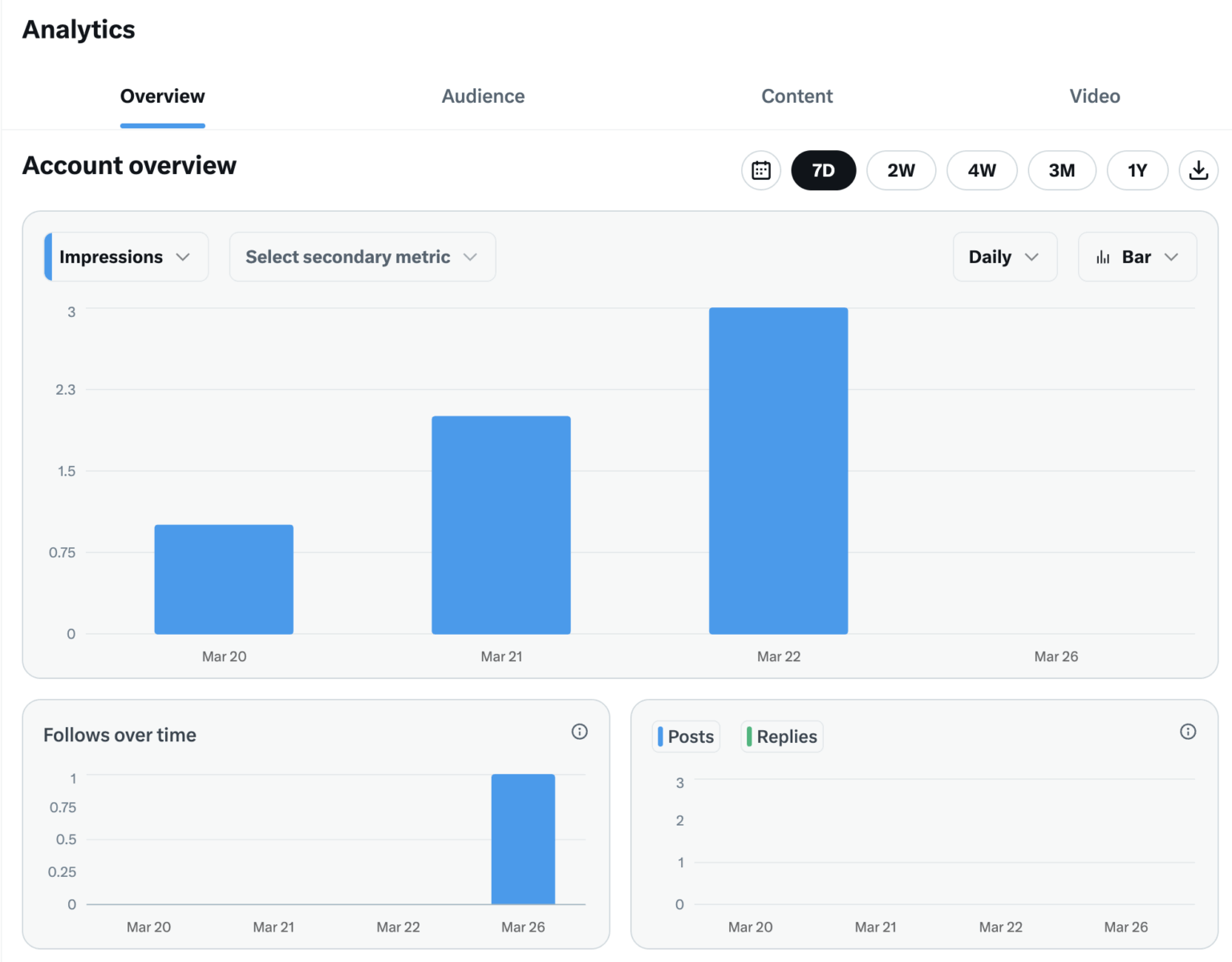Select the 2W time range
The height and width of the screenshot is (962, 1232).
[901, 170]
